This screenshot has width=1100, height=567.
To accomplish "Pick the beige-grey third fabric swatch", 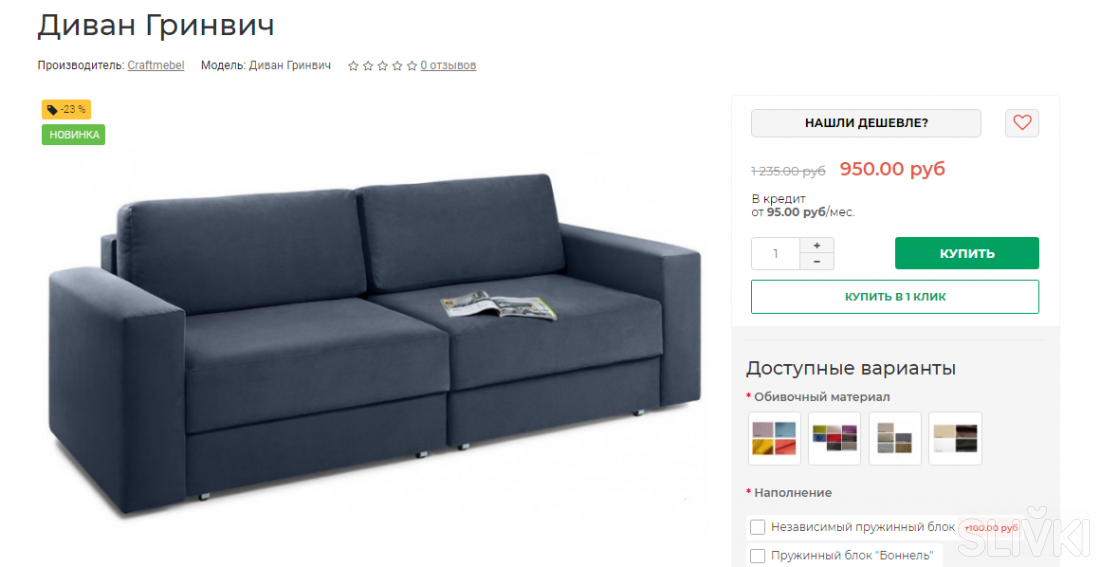I will pos(894,439).
